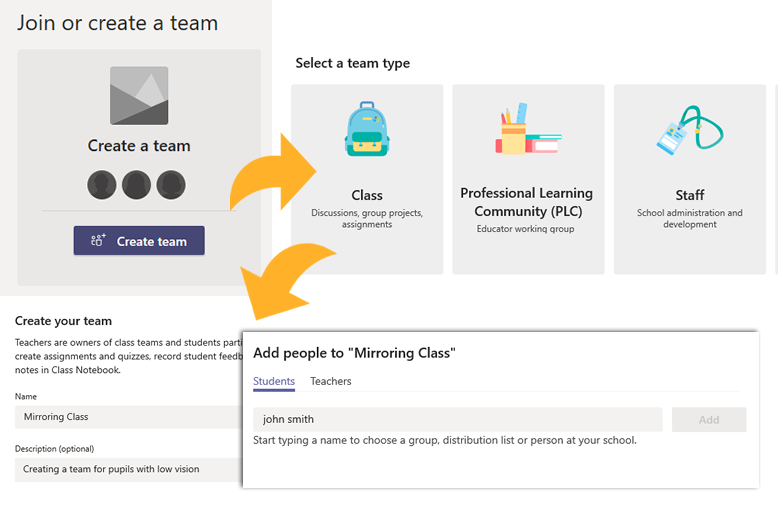Image resolution: width=778 pixels, height=524 pixels.
Task: Choose the Staff team type title
Action: [690, 195]
